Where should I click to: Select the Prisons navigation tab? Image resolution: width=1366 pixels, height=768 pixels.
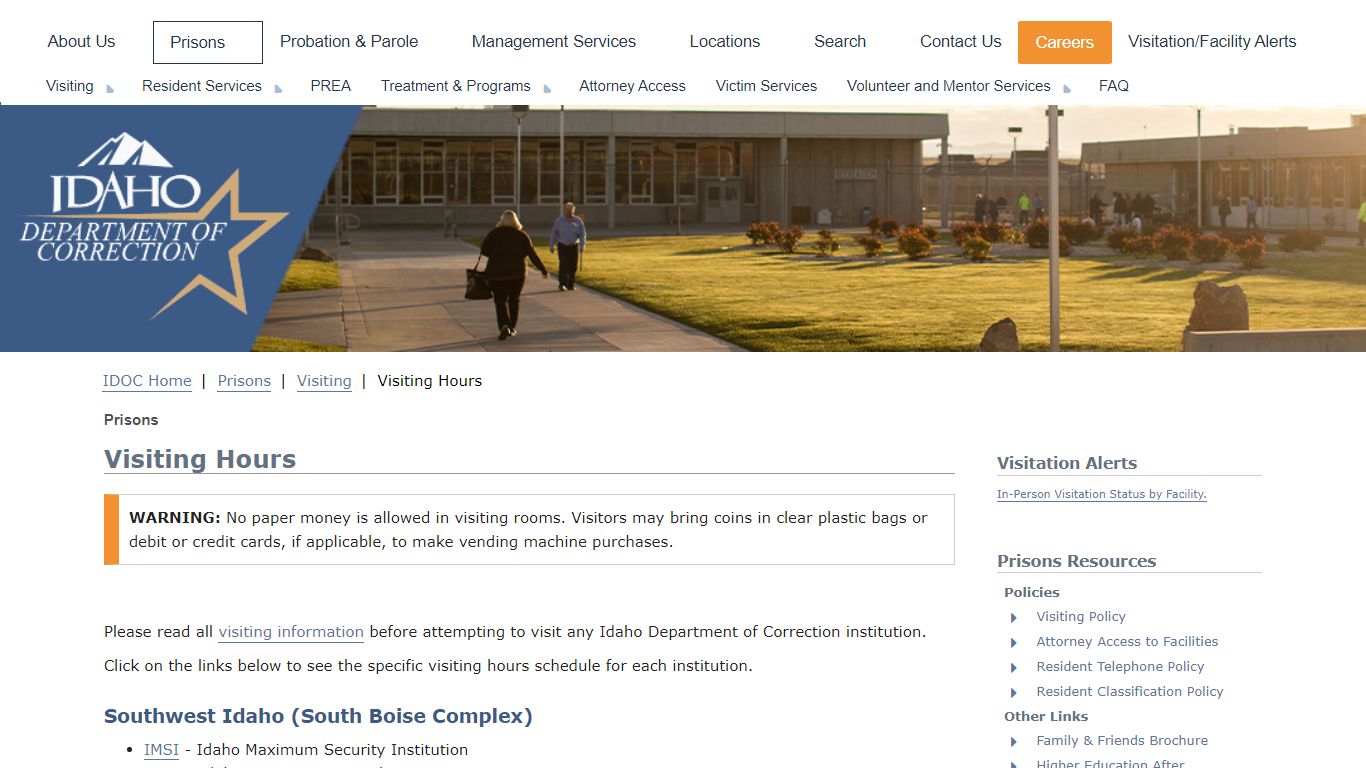pyautogui.click(x=207, y=42)
